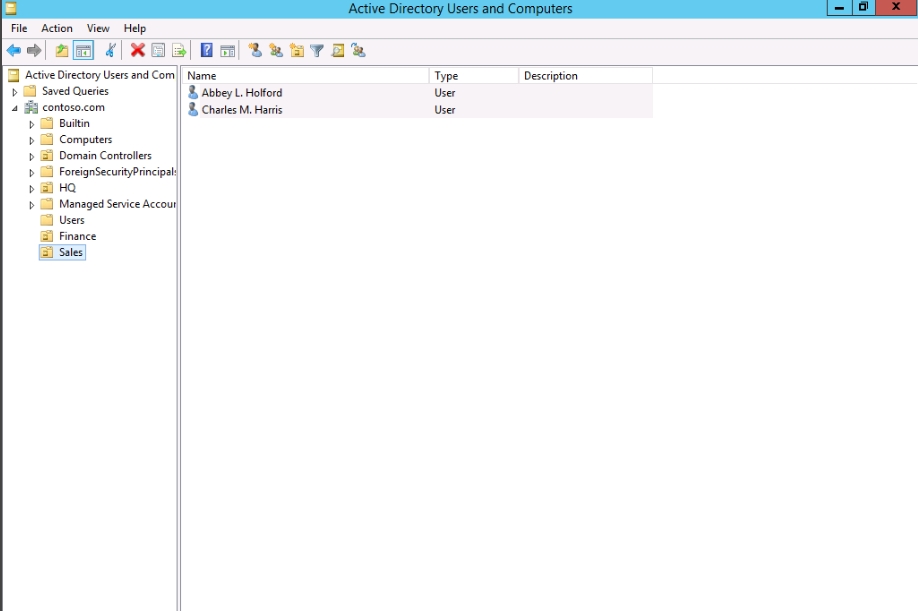Click the title bar application icon

point(11,8)
